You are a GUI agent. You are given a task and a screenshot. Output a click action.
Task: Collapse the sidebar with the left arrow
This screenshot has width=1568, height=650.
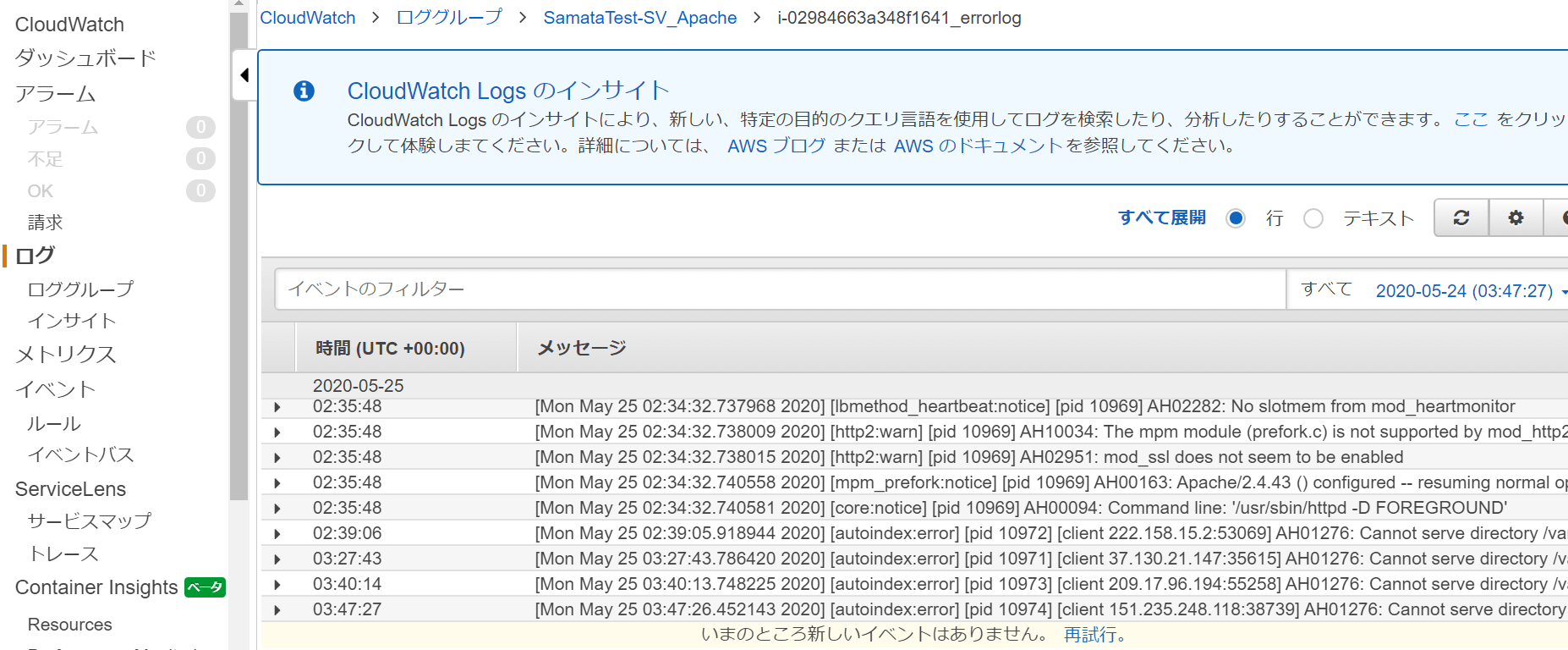(244, 75)
